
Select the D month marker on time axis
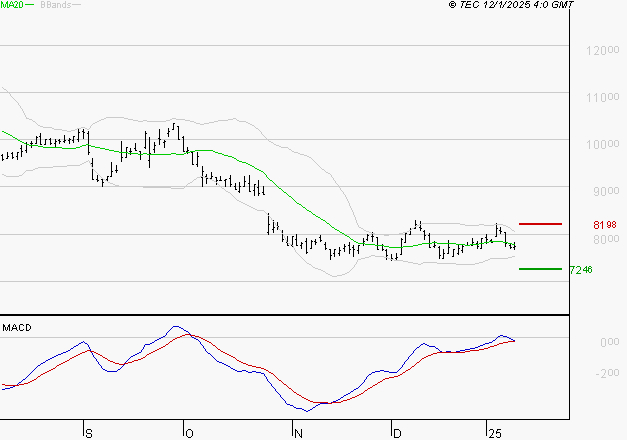[396, 432]
